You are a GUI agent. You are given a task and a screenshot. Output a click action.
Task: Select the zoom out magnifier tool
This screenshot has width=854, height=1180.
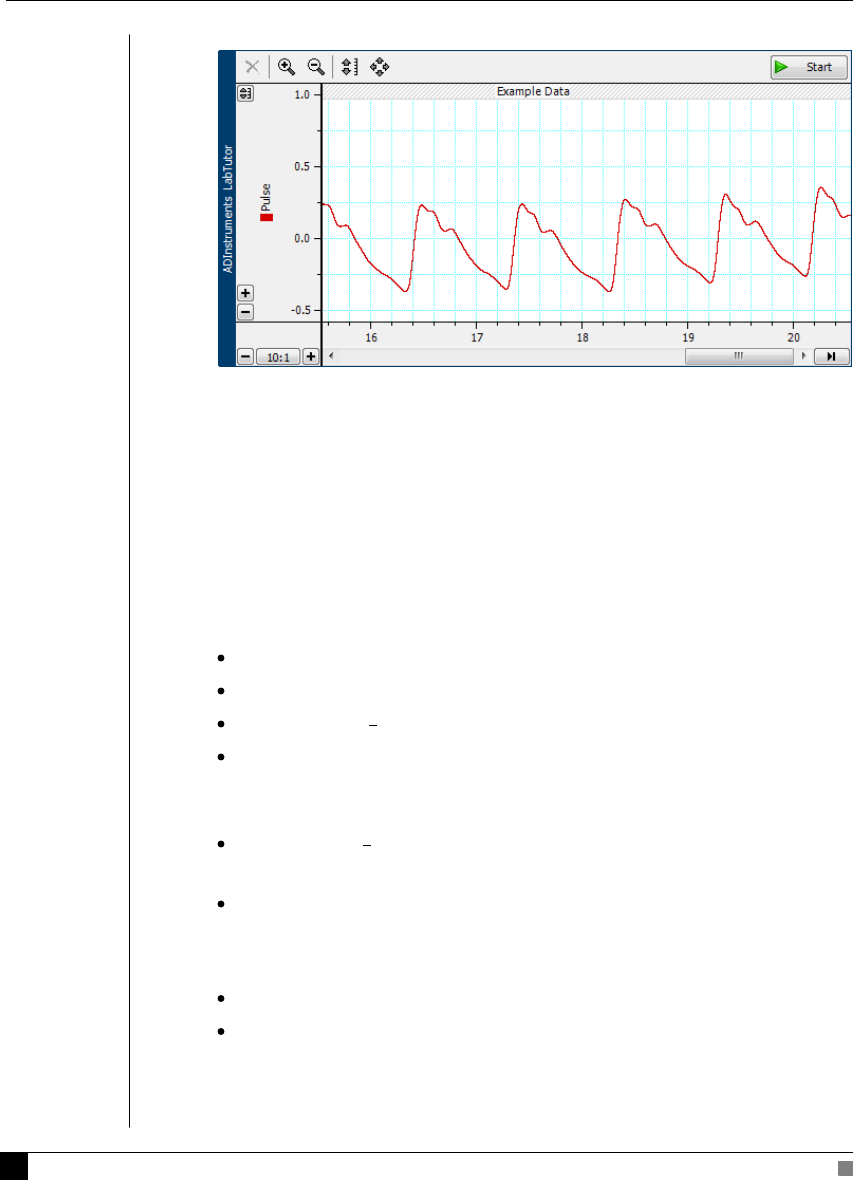coord(316,67)
